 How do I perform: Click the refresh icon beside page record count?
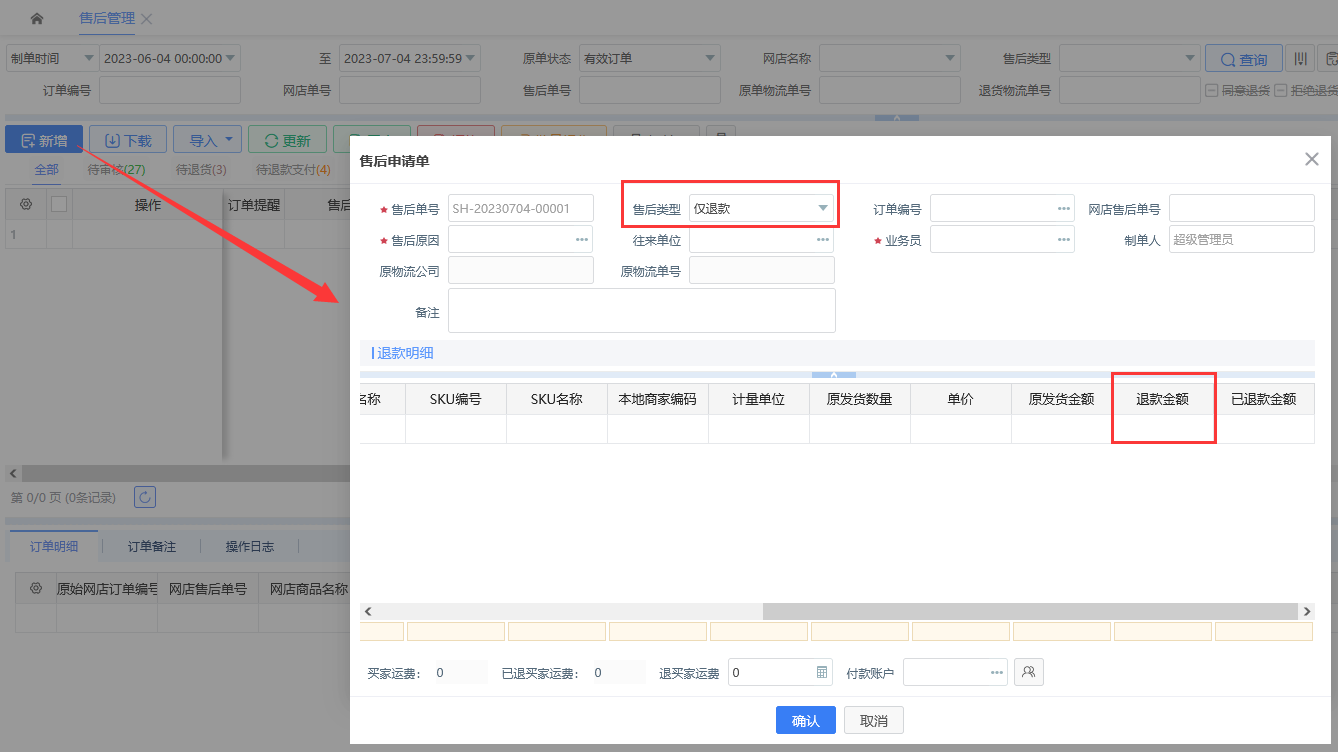click(145, 497)
